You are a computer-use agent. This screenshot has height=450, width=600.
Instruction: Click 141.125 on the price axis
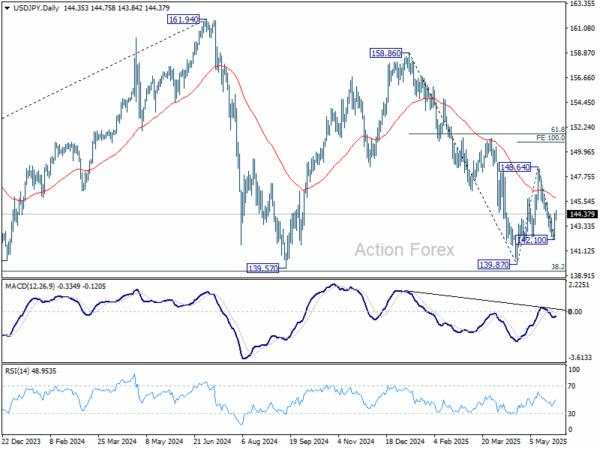pyautogui.click(x=582, y=251)
